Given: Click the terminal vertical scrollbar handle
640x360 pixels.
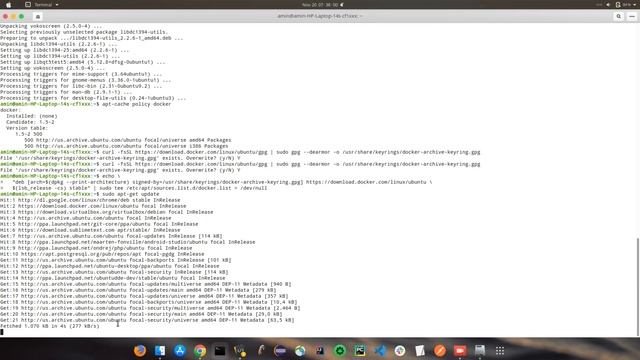Looking at the screenshot, I should pos(638,287).
